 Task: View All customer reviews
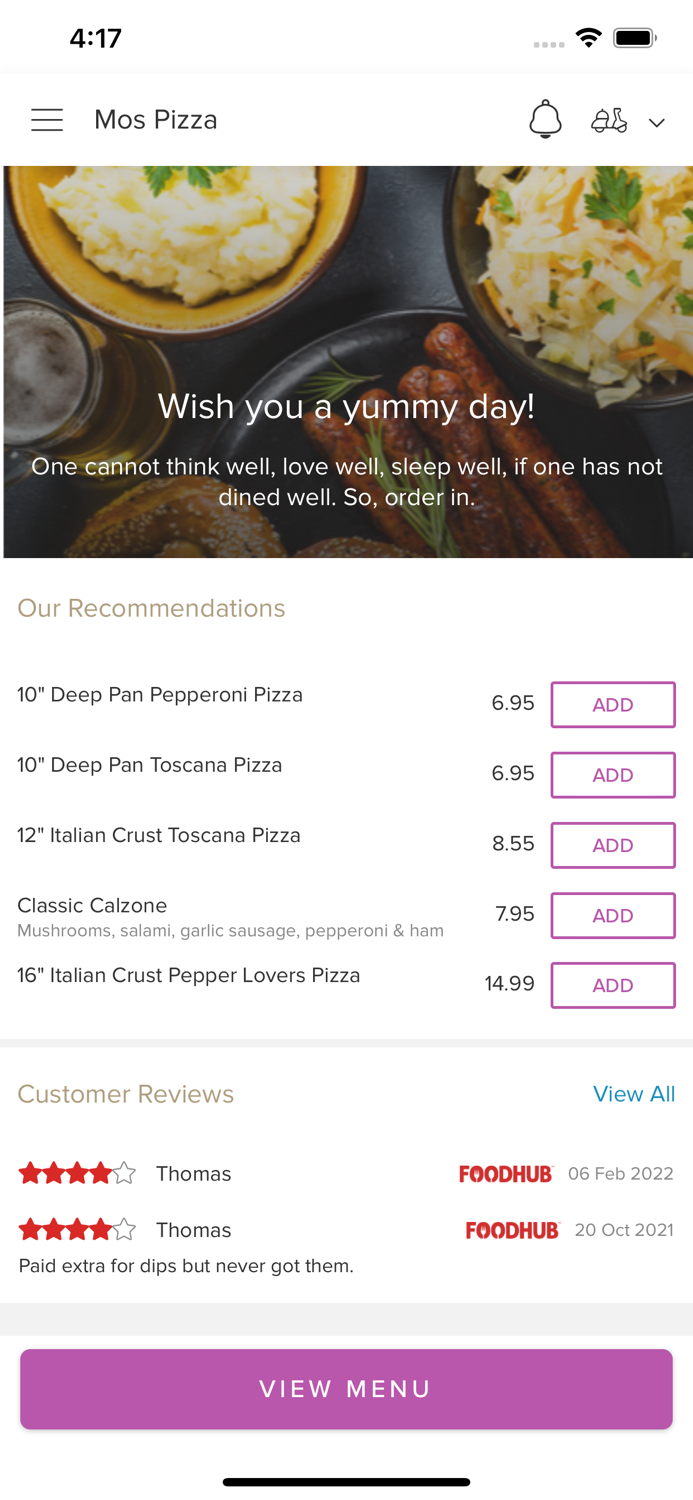(x=634, y=1094)
